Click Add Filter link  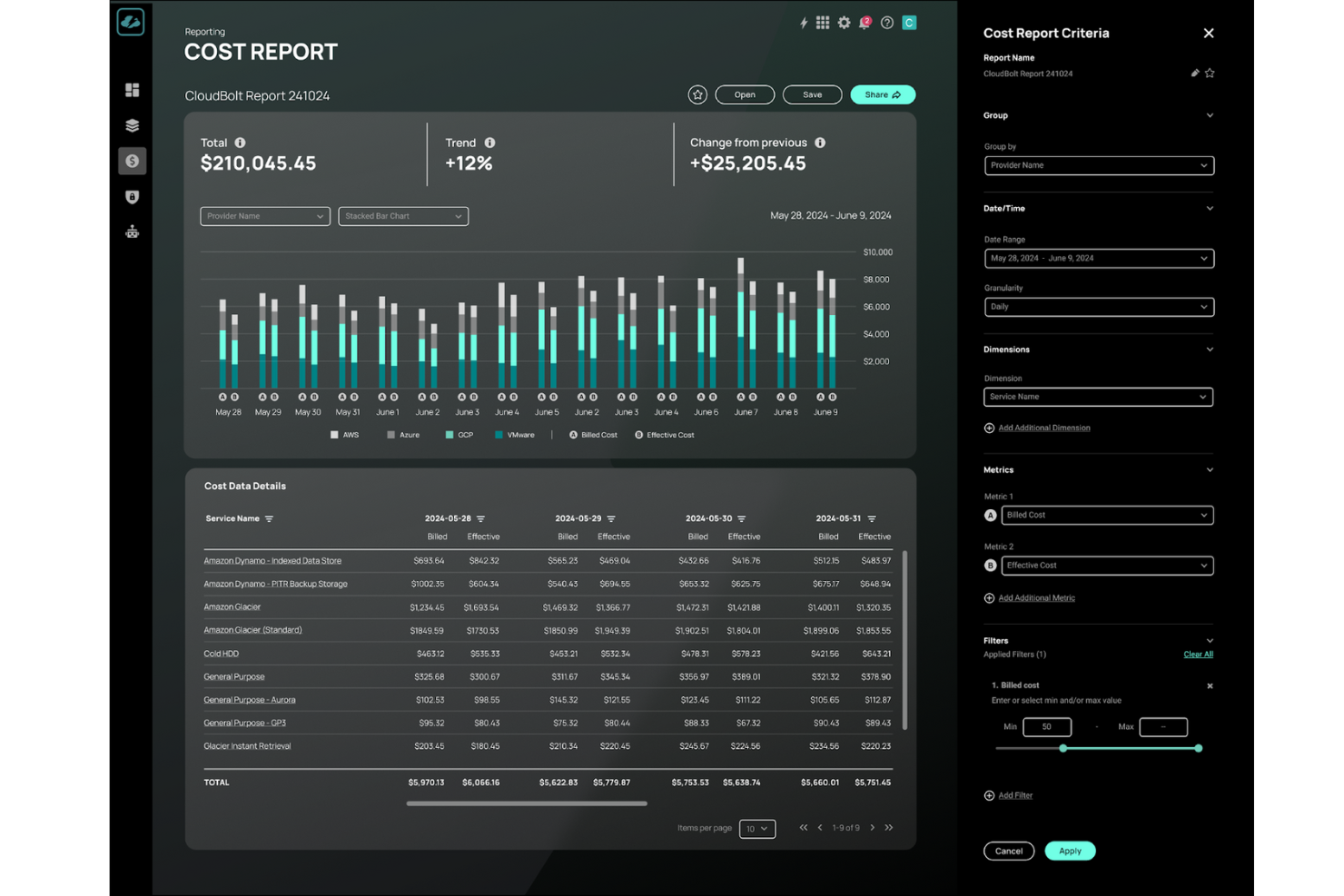click(x=1015, y=796)
